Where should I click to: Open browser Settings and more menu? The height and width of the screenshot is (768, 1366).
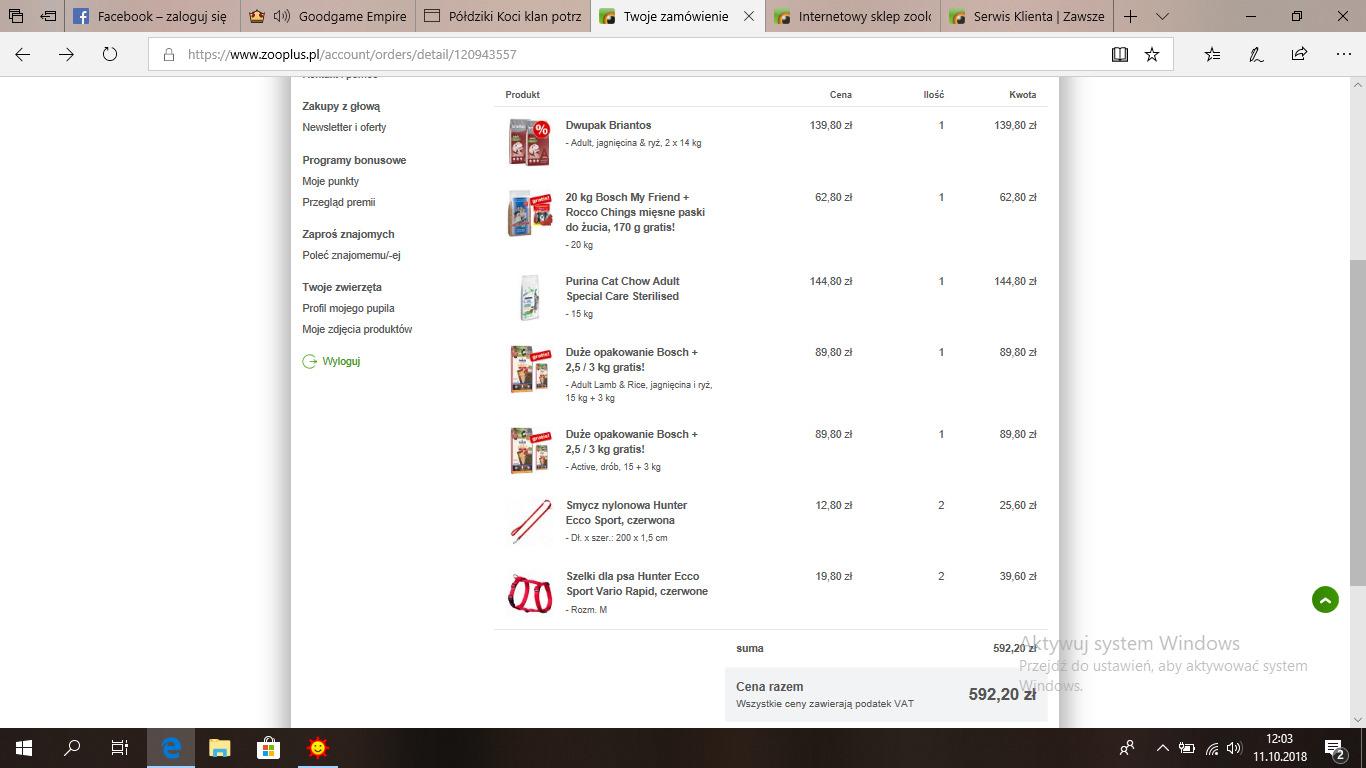pyautogui.click(x=1342, y=55)
